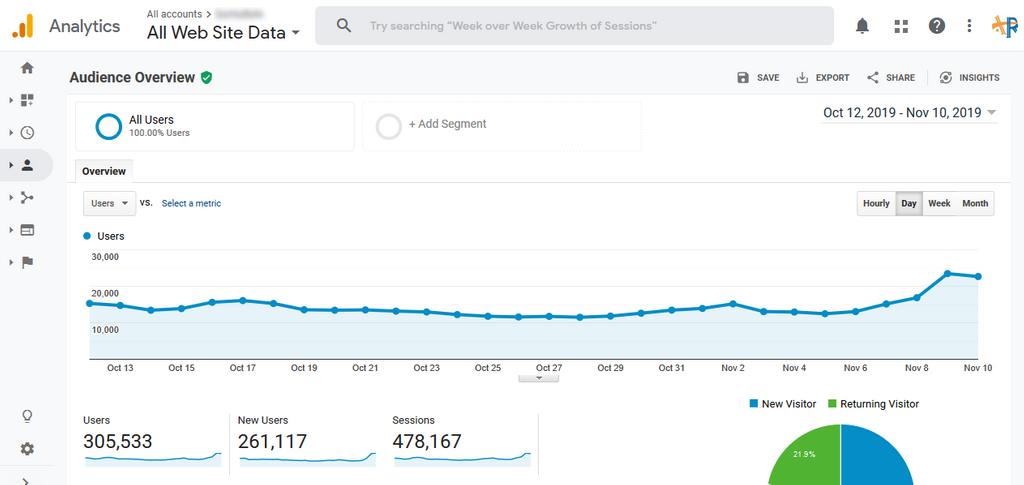Open Customization dashboards icon in sidebar

tap(27, 100)
